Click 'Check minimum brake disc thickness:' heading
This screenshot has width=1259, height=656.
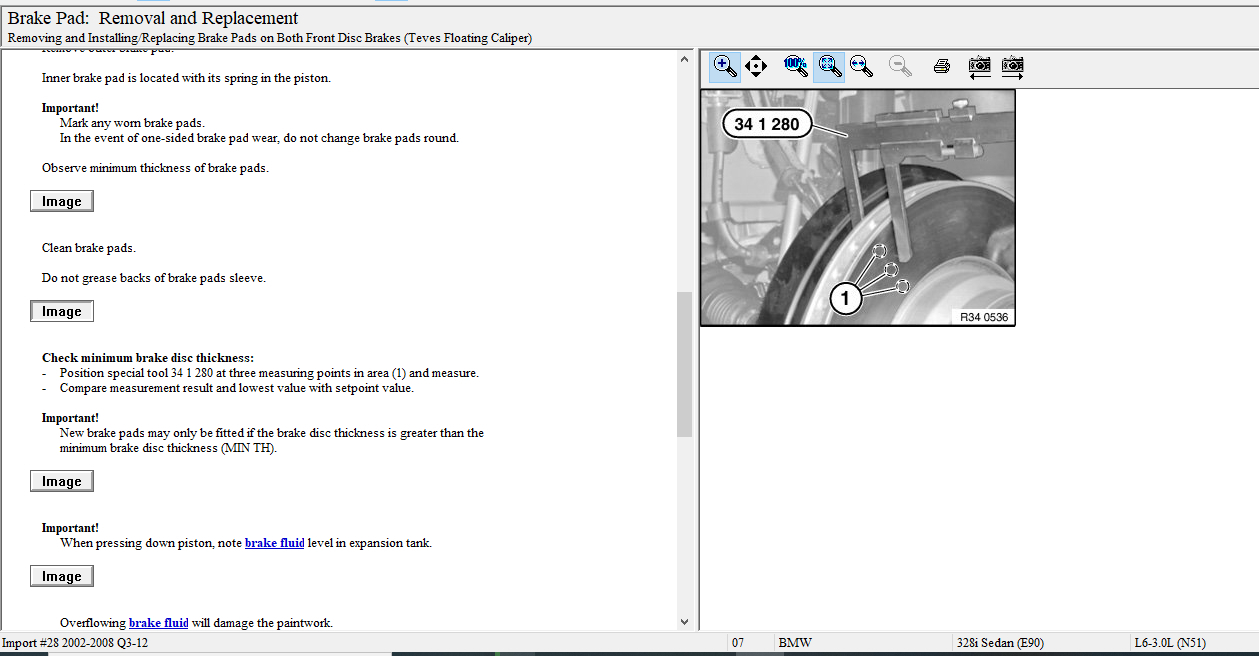pos(148,358)
